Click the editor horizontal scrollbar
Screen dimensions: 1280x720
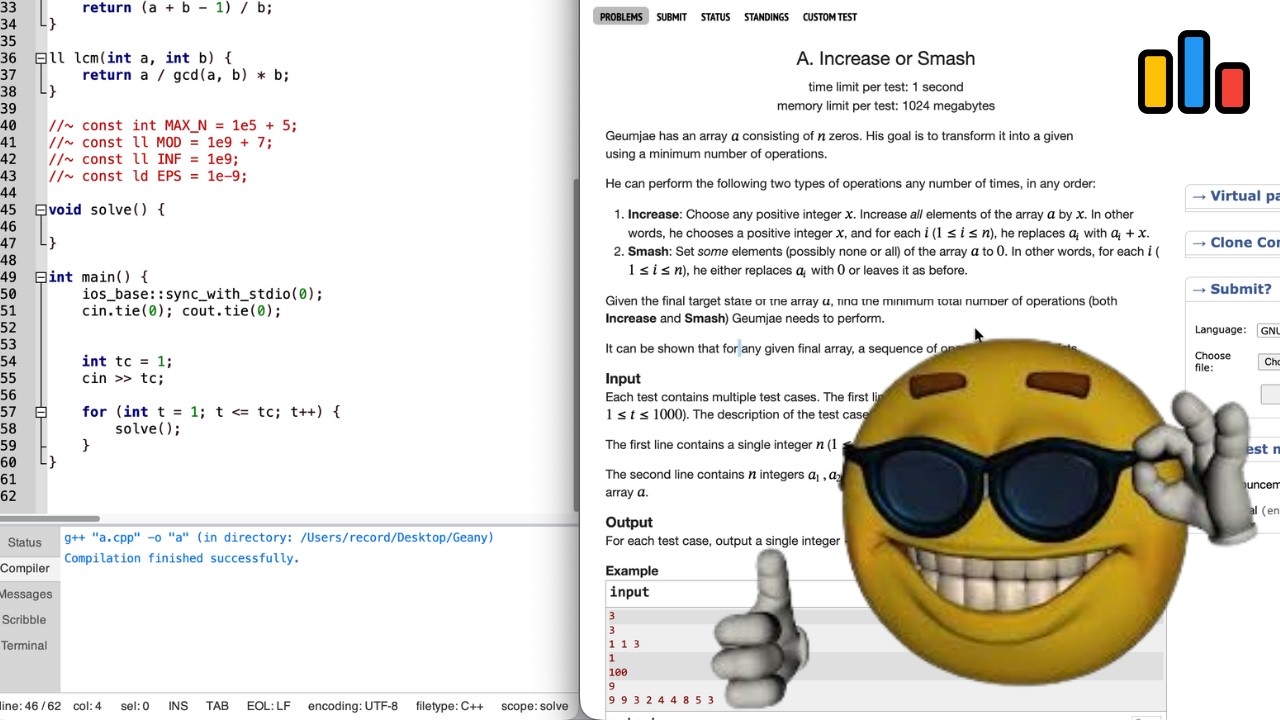(x=50, y=518)
